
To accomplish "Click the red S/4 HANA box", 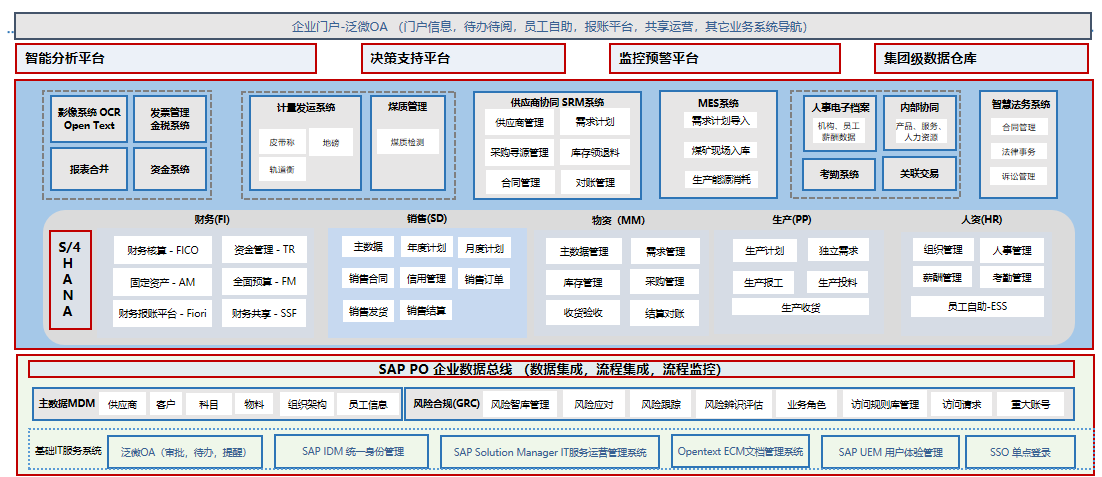I will coord(68,279).
